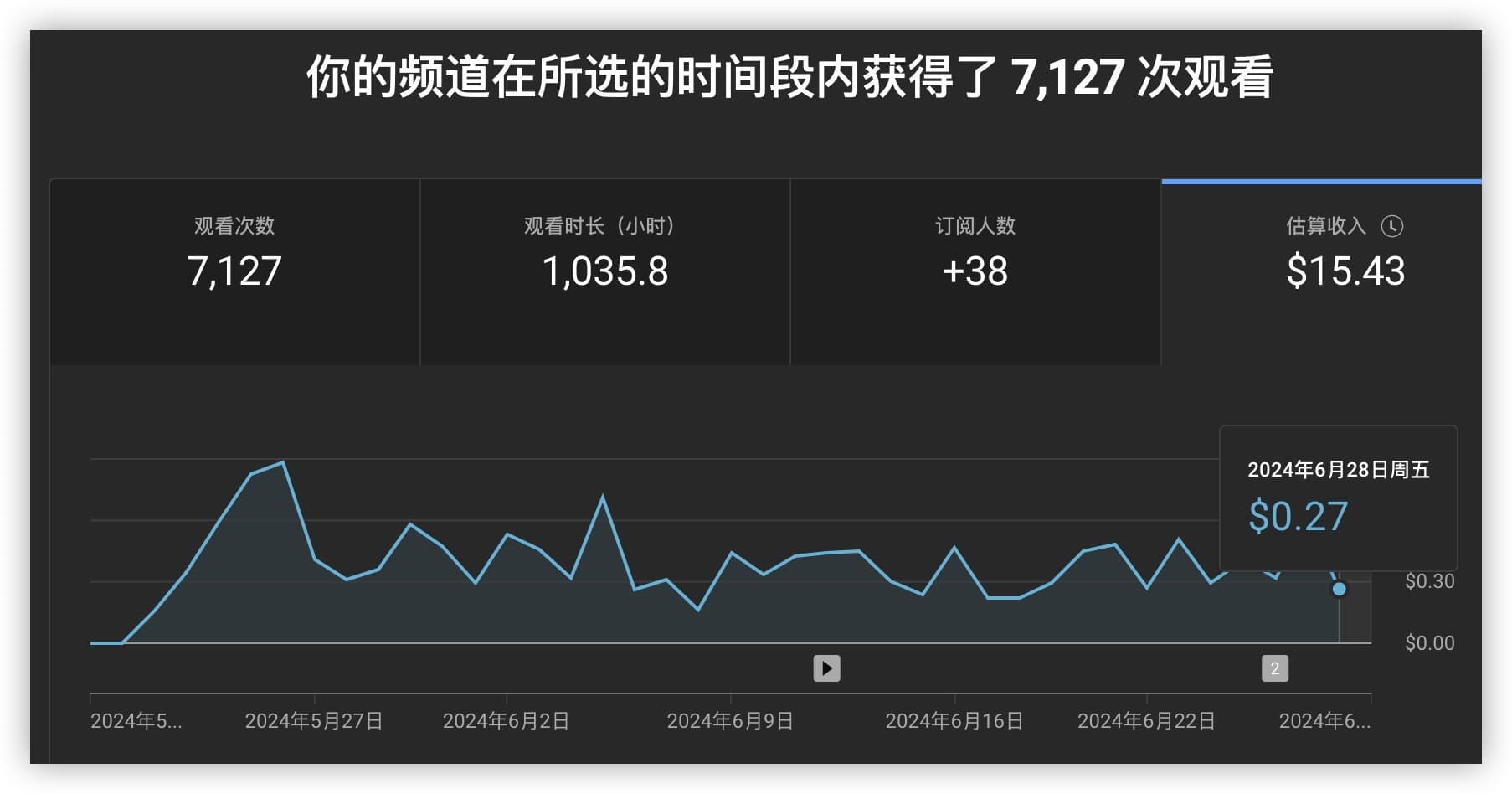
Task: Click the $0.27 value in the tooltip
Action: pyautogui.click(x=1298, y=517)
